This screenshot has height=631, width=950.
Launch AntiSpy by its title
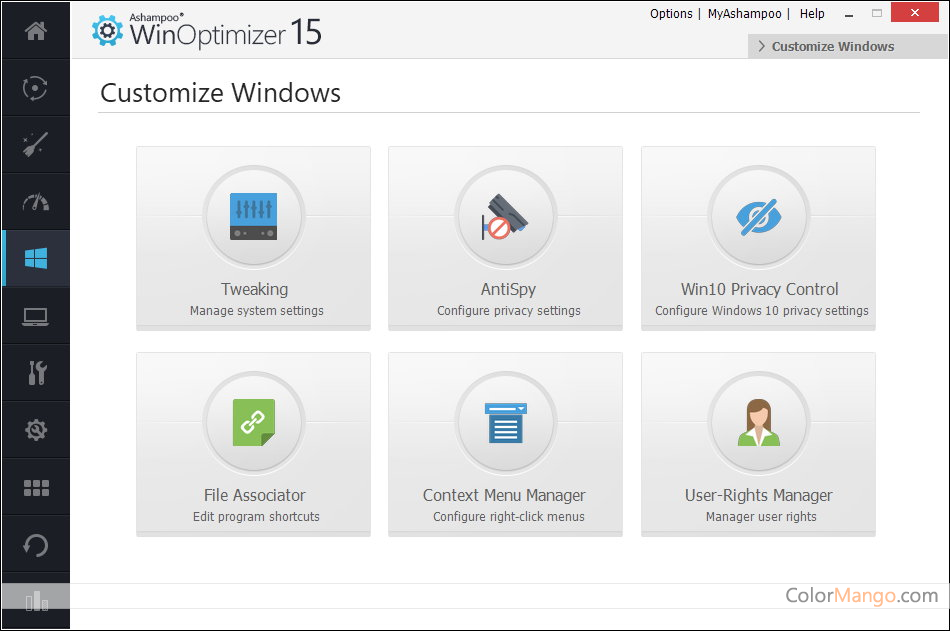(508, 289)
